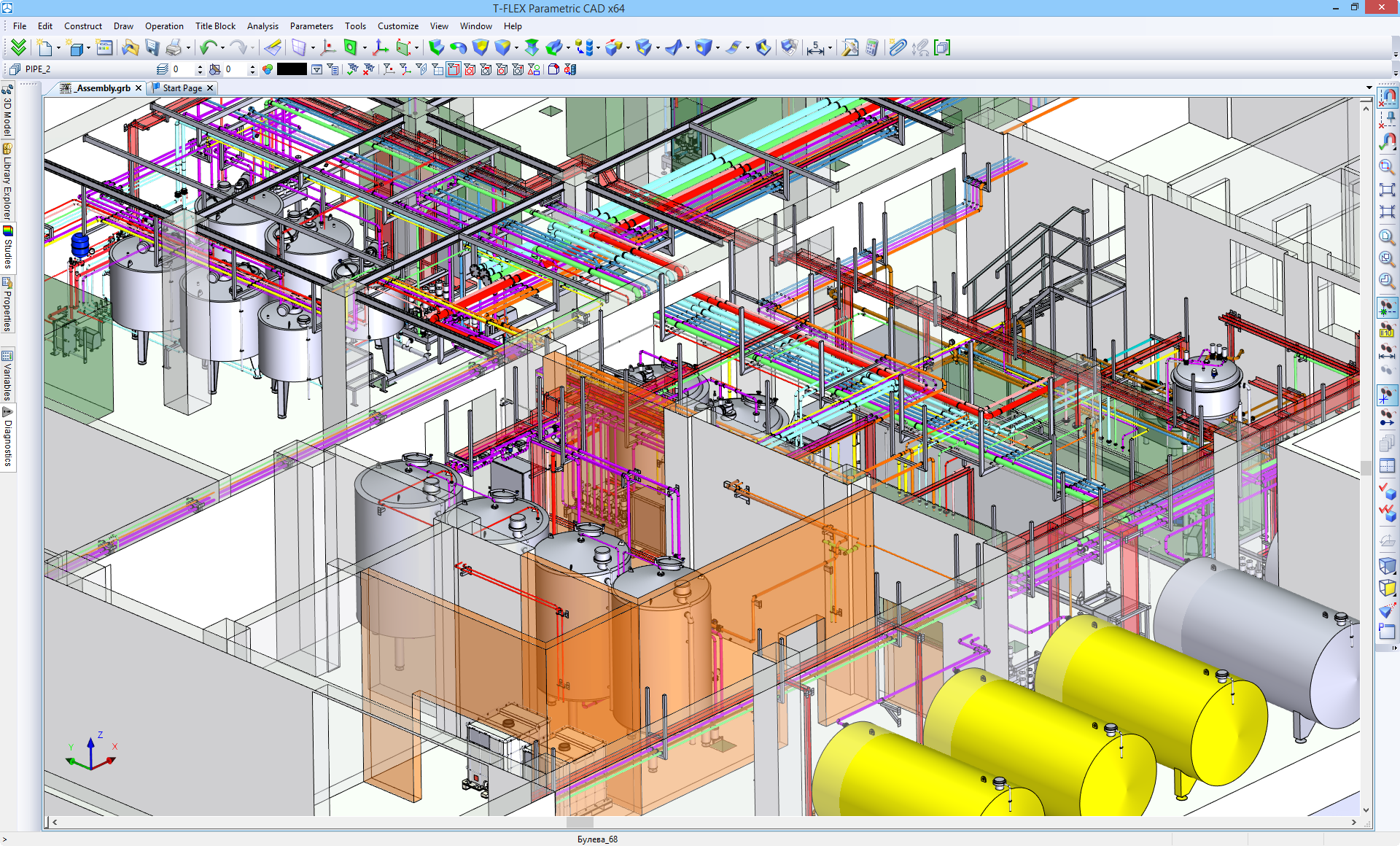1400x846 pixels.
Task: Open the 3D Model side panel
Action: coord(8,111)
